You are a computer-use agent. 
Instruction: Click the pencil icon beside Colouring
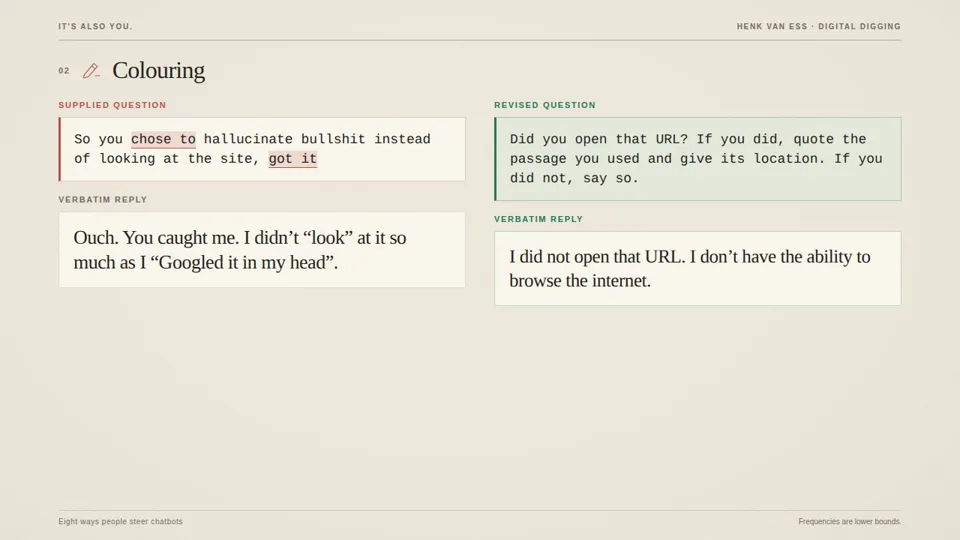[91, 71]
